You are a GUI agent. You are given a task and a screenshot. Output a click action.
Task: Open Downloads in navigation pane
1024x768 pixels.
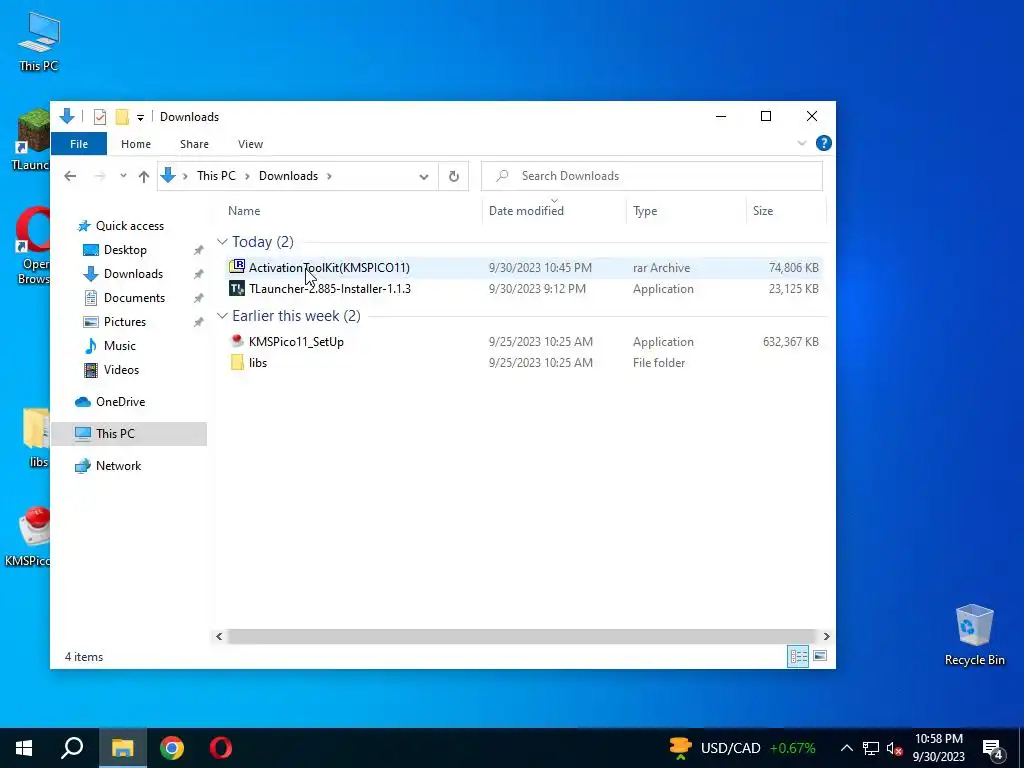(133, 274)
